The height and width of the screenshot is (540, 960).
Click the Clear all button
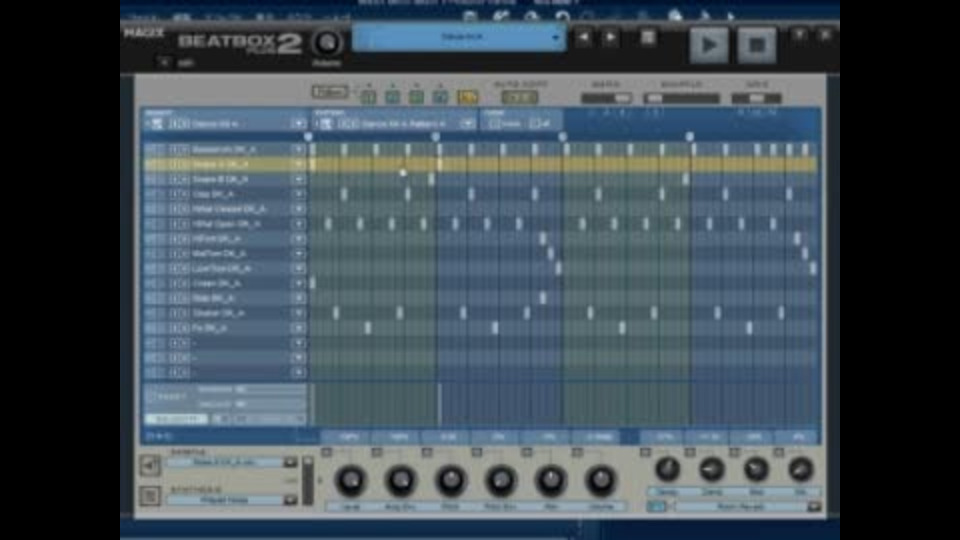[x=540, y=124]
